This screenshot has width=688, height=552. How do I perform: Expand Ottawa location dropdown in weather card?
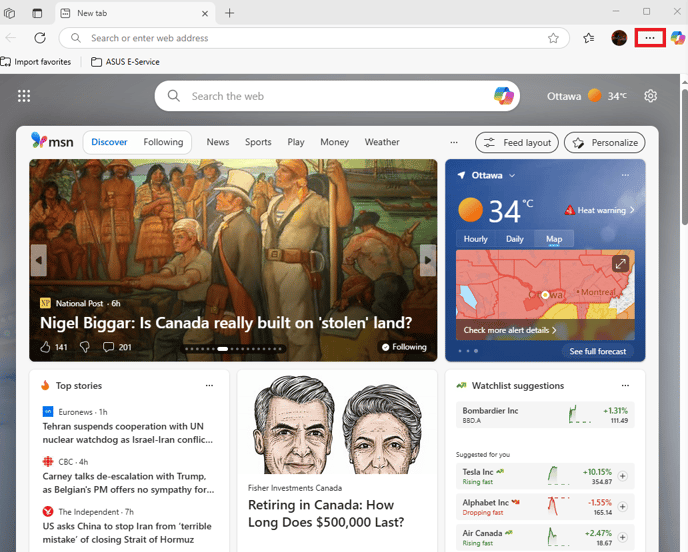pos(512,176)
